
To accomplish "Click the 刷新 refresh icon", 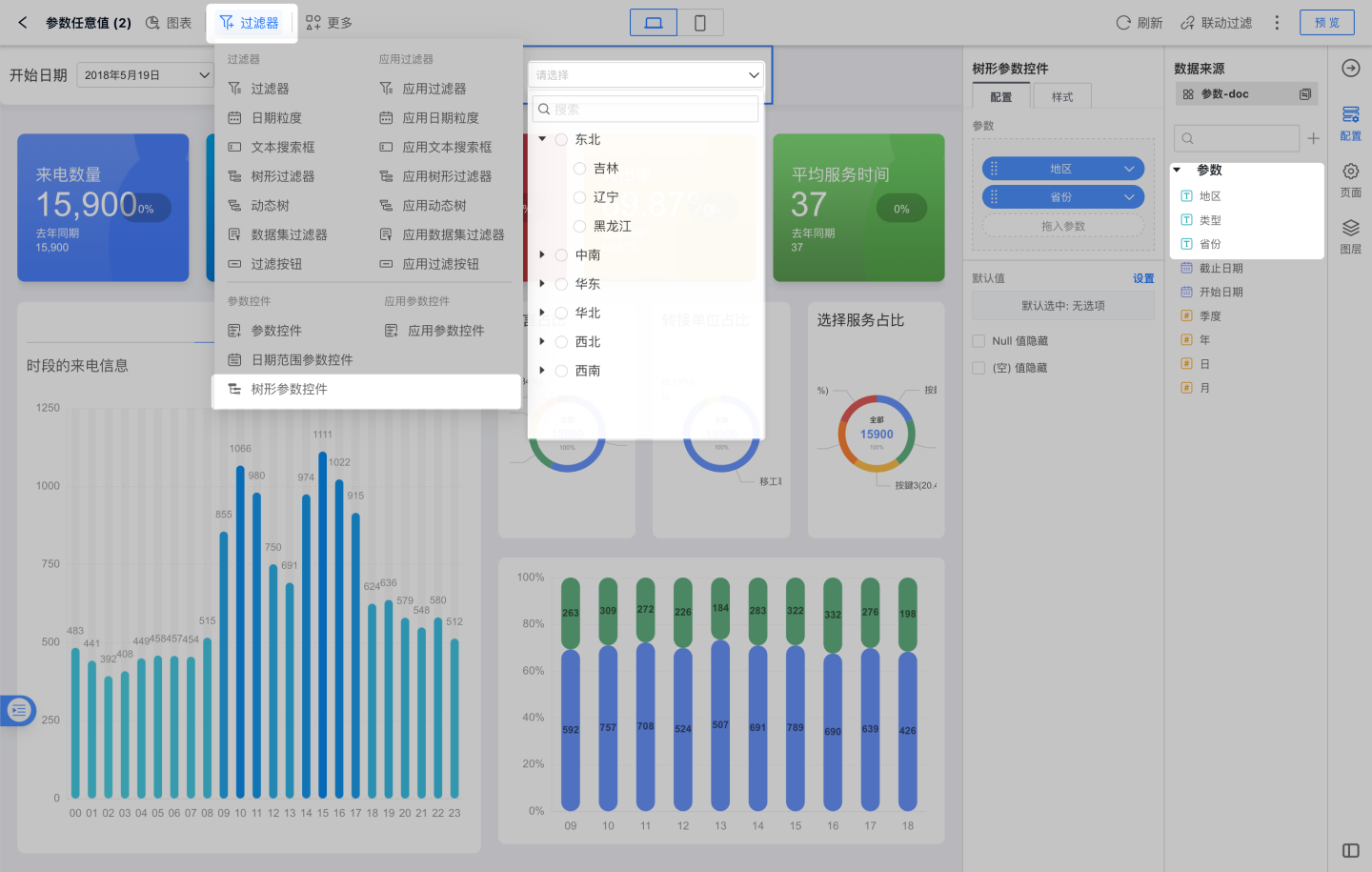I will click(1124, 23).
